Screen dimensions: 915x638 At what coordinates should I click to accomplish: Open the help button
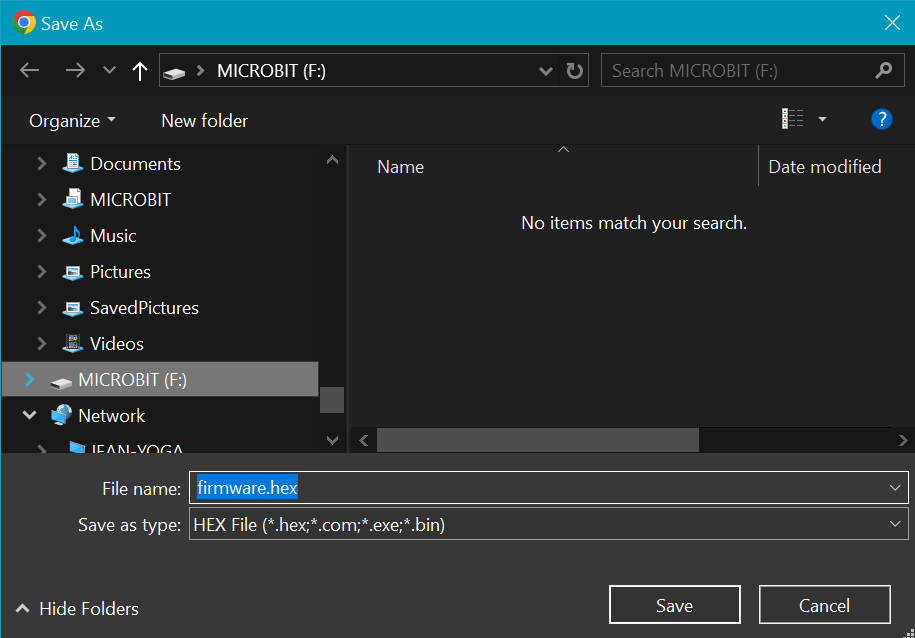tap(881, 119)
